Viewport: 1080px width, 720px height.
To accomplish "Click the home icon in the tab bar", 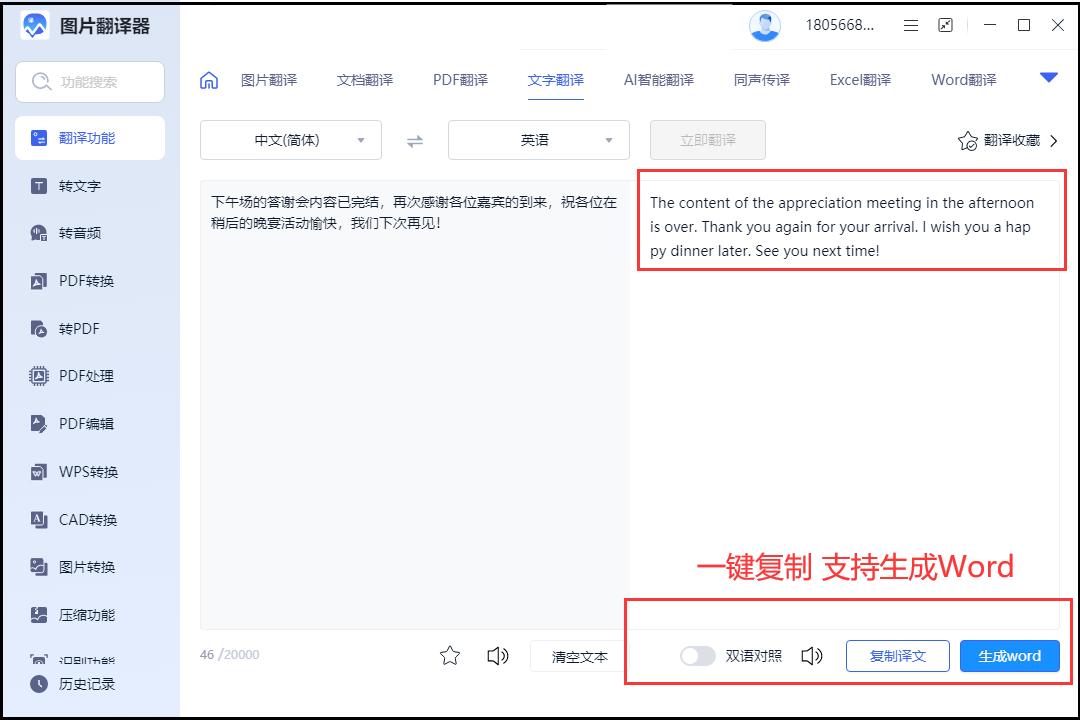I will (208, 80).
